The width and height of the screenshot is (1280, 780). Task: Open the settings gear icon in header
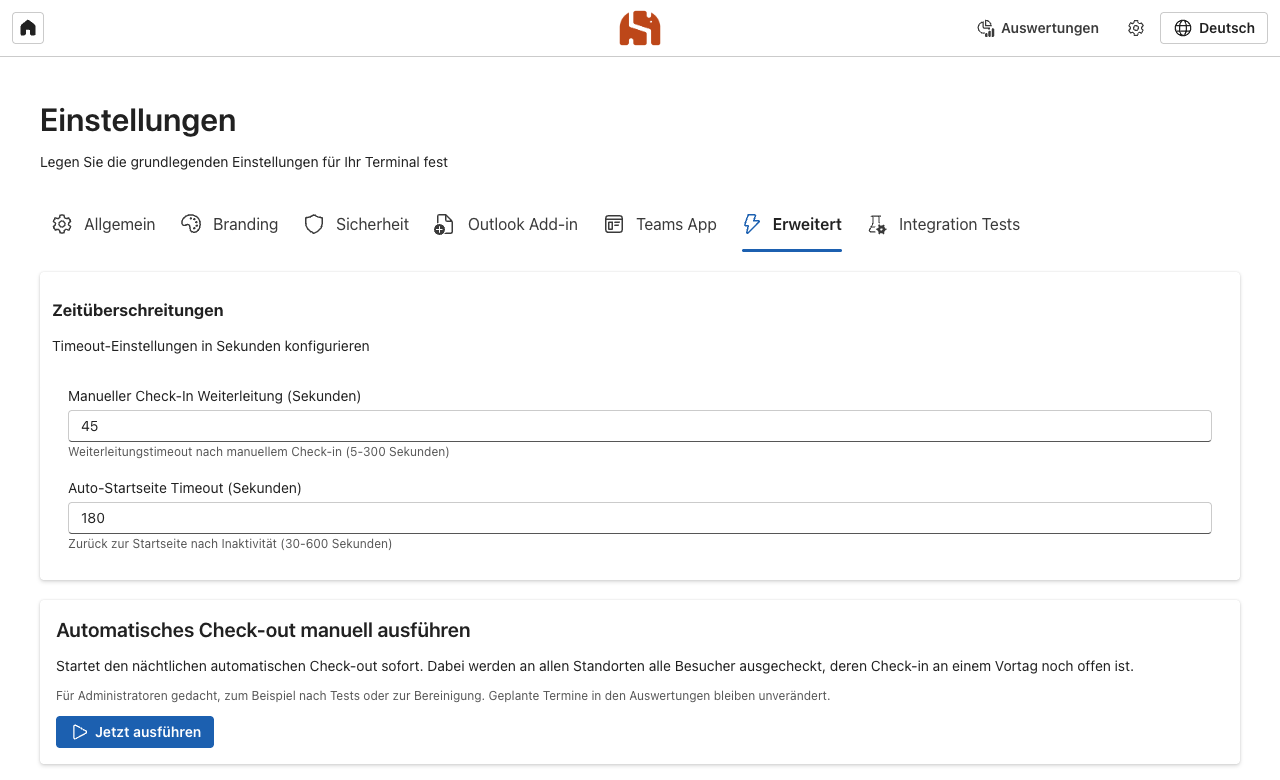1136,28
